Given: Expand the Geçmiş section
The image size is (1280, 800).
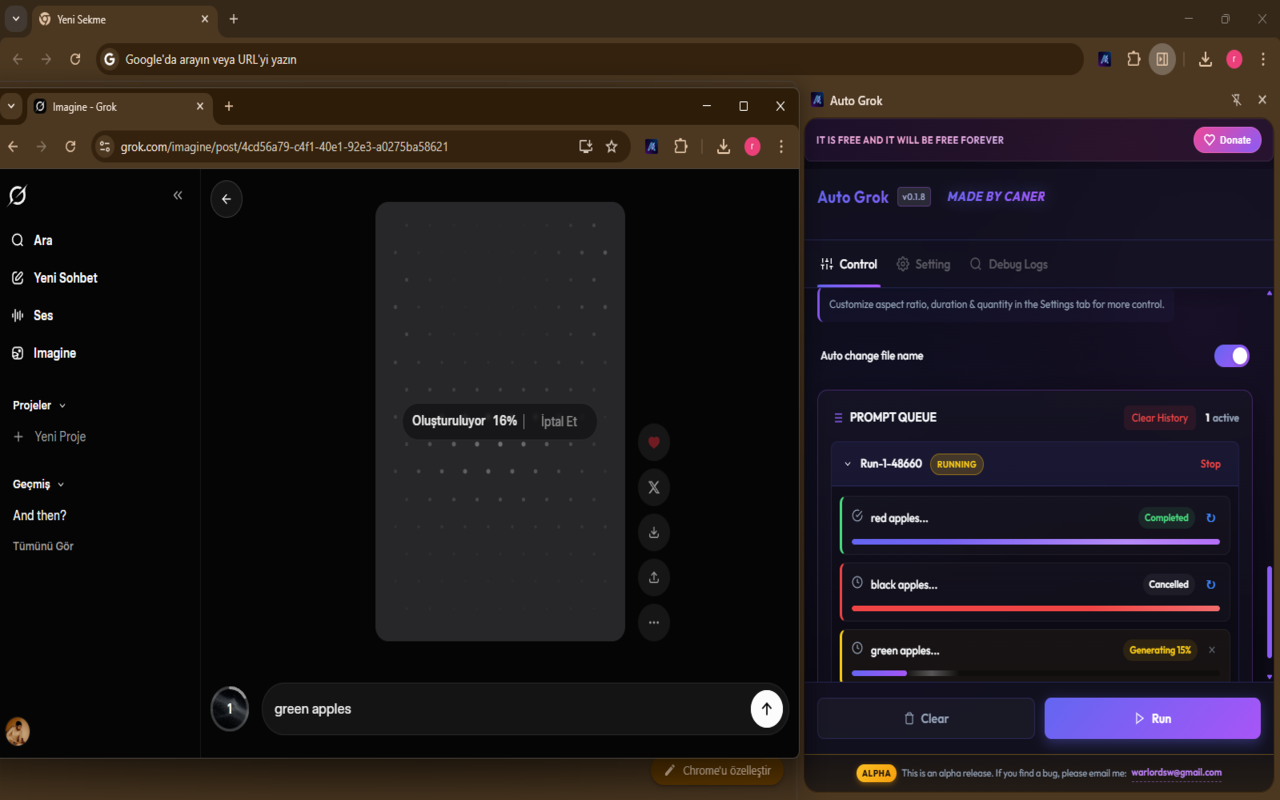Looking at the screenshot, I should pos(39,484).
